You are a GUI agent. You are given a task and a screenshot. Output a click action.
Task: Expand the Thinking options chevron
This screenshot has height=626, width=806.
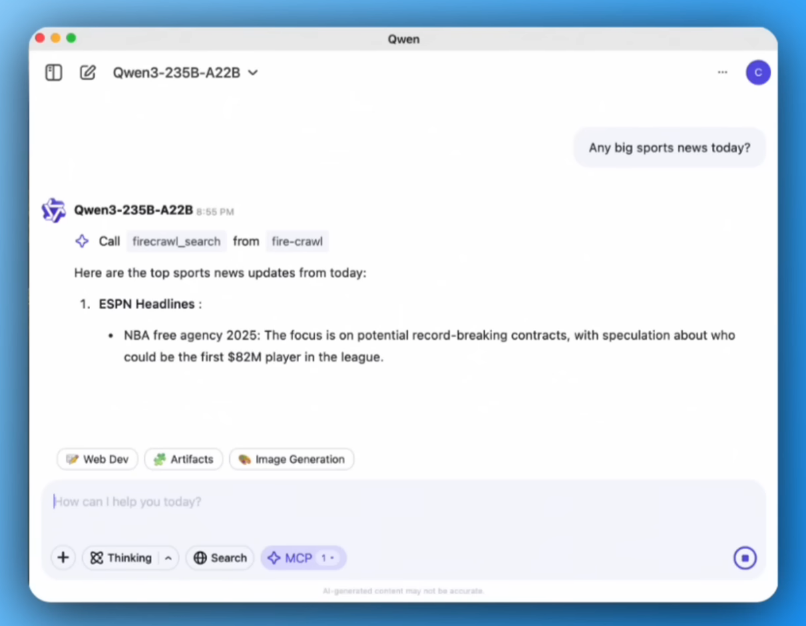pos(168,558)
